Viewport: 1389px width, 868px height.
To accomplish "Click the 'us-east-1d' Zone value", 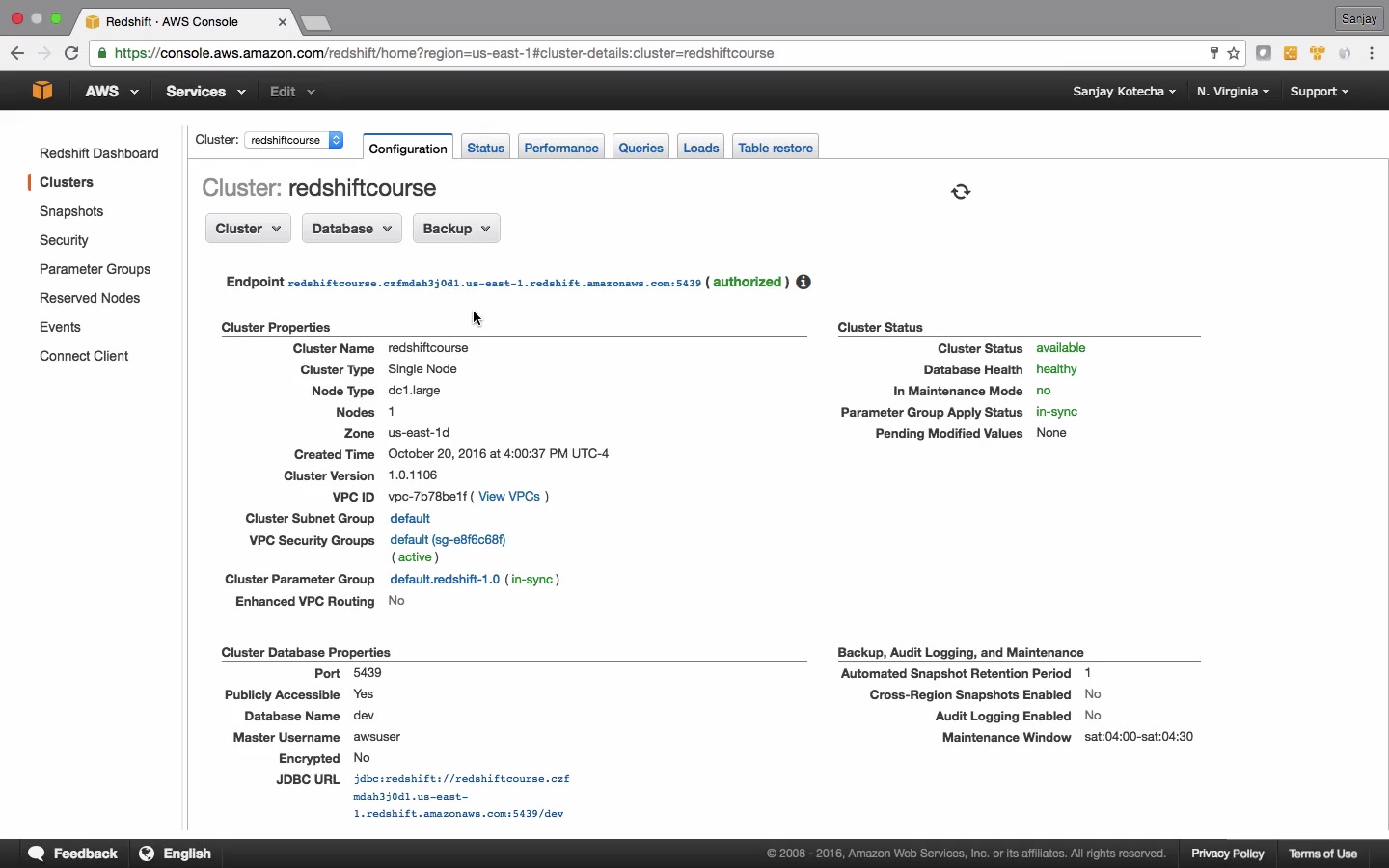I will [419, 433].
